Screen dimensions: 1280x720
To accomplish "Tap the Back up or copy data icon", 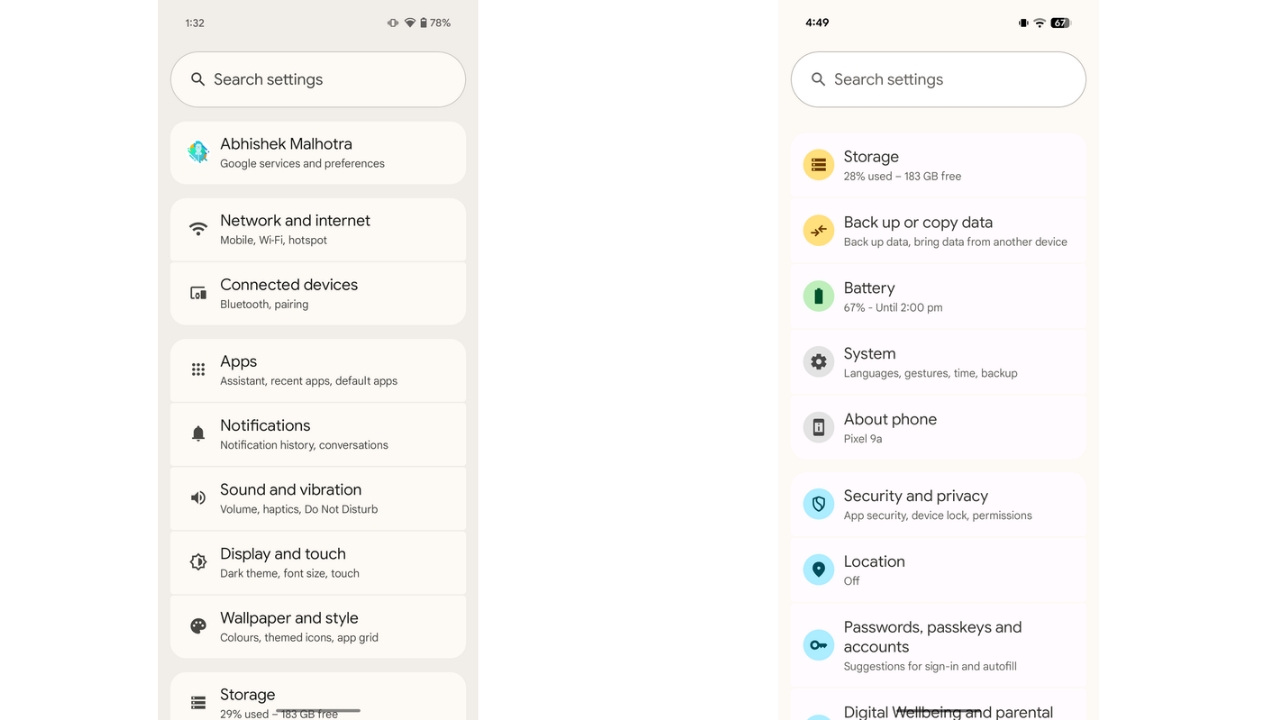I will pos(818,230).
